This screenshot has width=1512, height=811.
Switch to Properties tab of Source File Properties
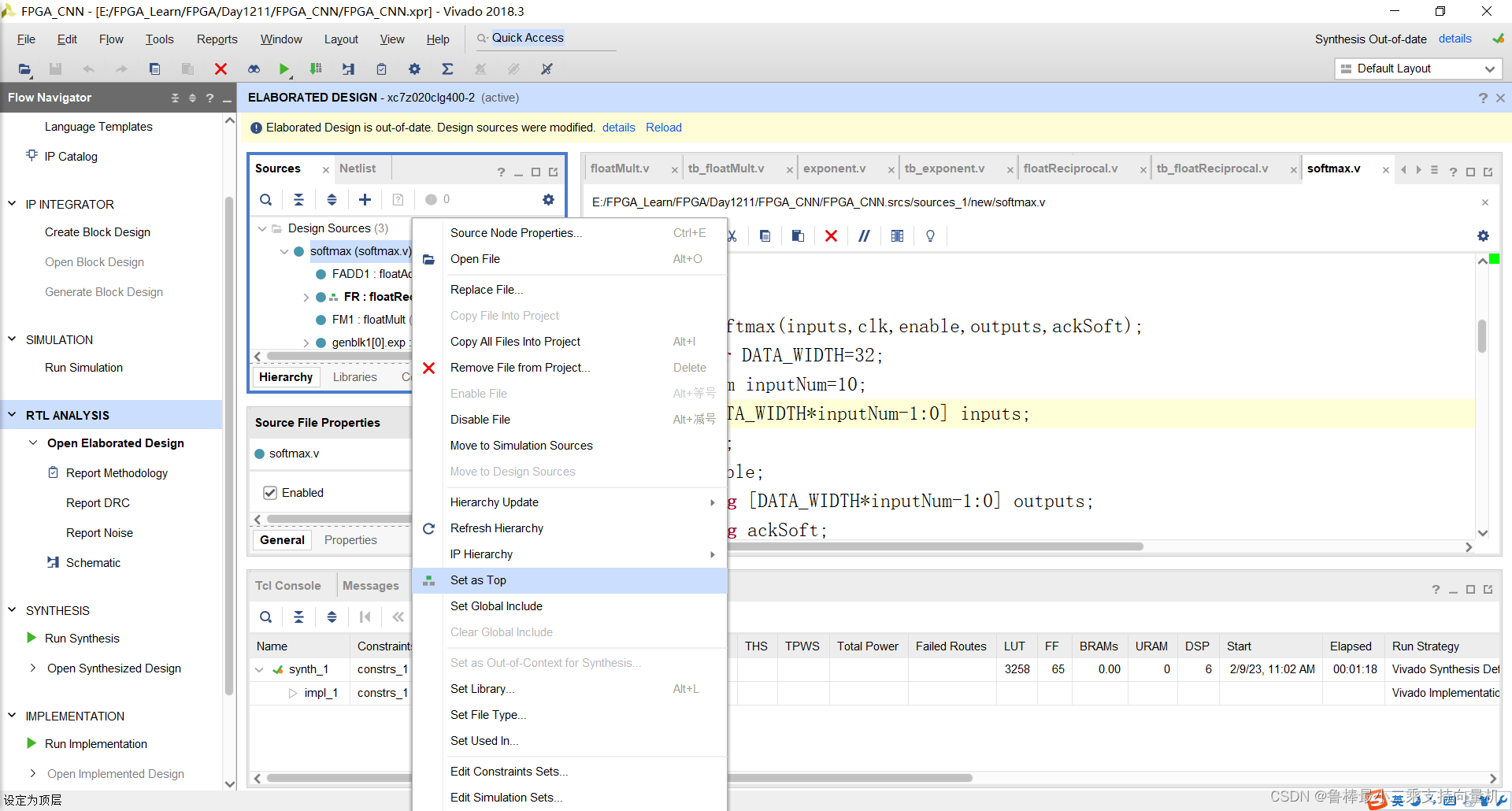(350, 540)
